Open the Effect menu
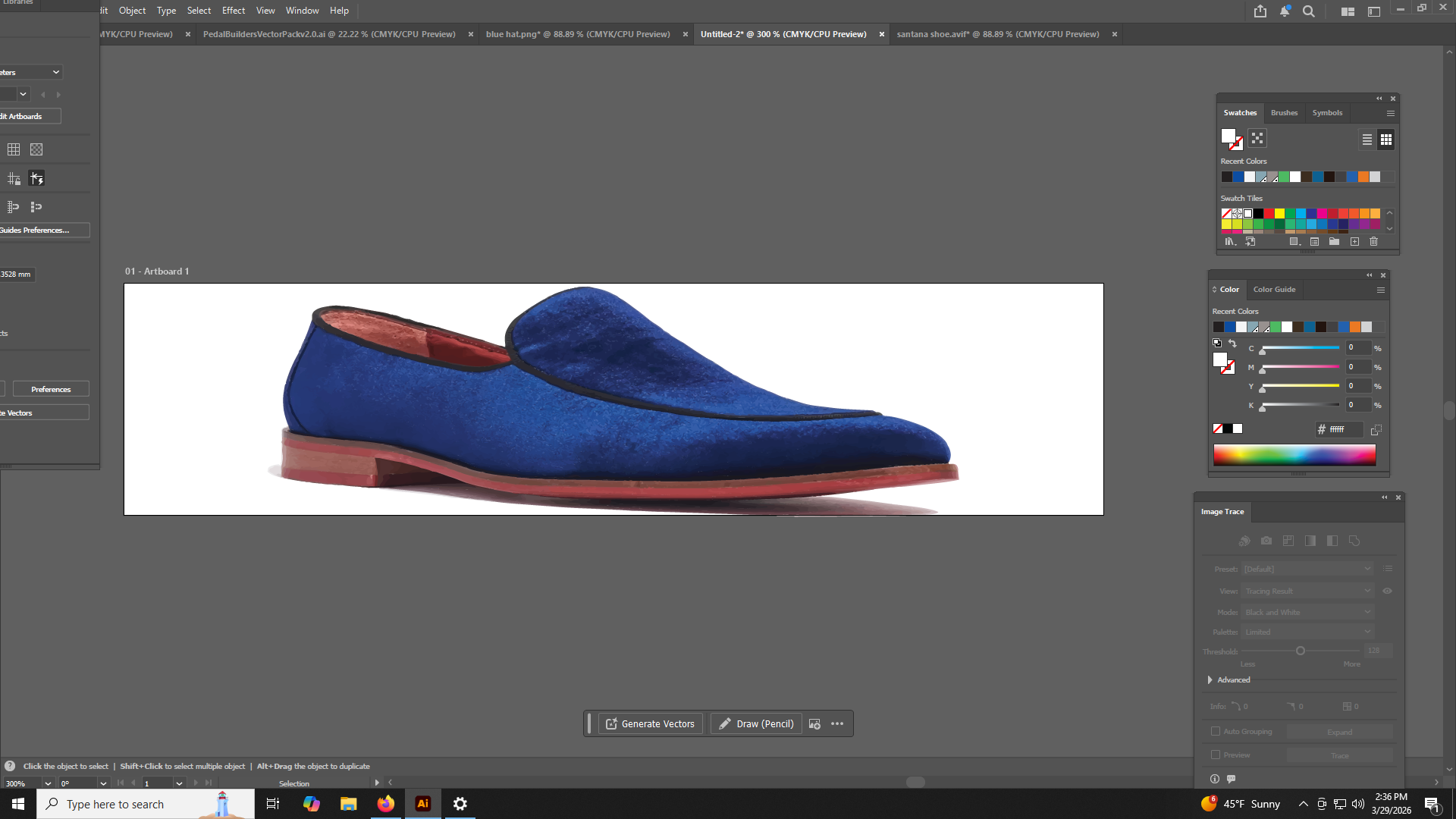Image resolution: width=1456 pixels, height=819 pixels. [234, 11]
